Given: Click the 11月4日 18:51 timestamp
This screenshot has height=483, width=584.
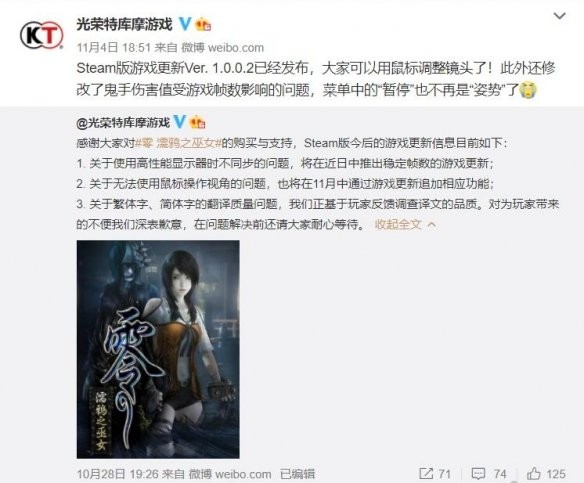Looking at the screenshot, I should tap(114, 47).
